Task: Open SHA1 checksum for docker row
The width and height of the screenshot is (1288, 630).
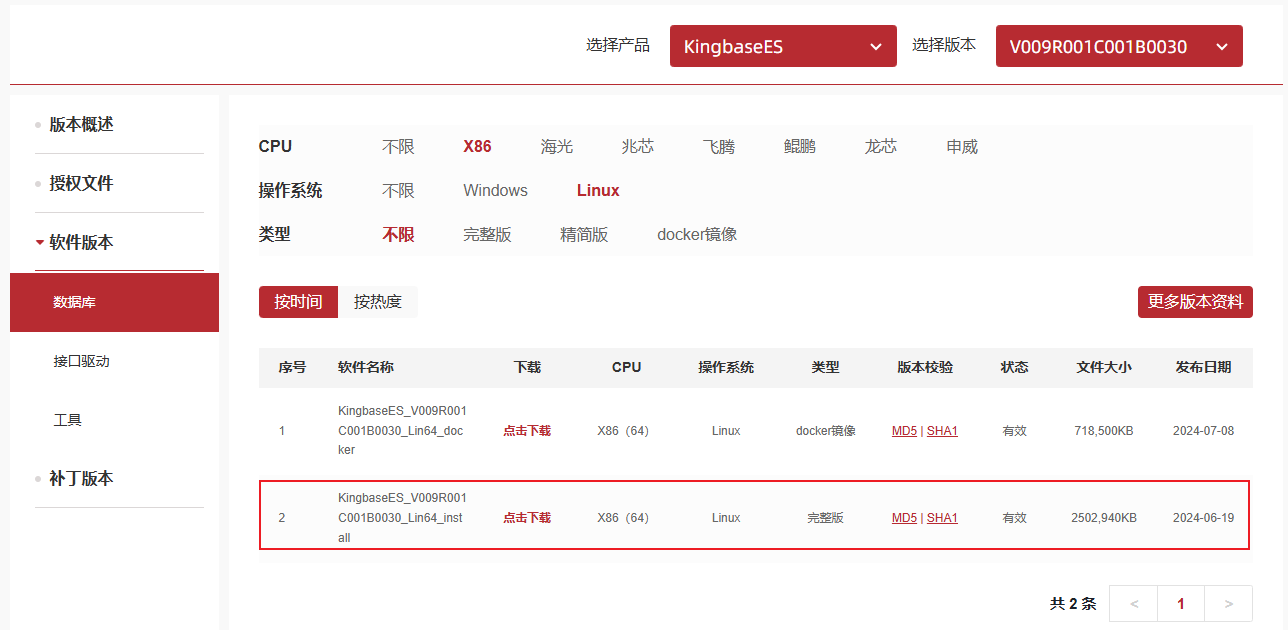Action: [942, 431]
